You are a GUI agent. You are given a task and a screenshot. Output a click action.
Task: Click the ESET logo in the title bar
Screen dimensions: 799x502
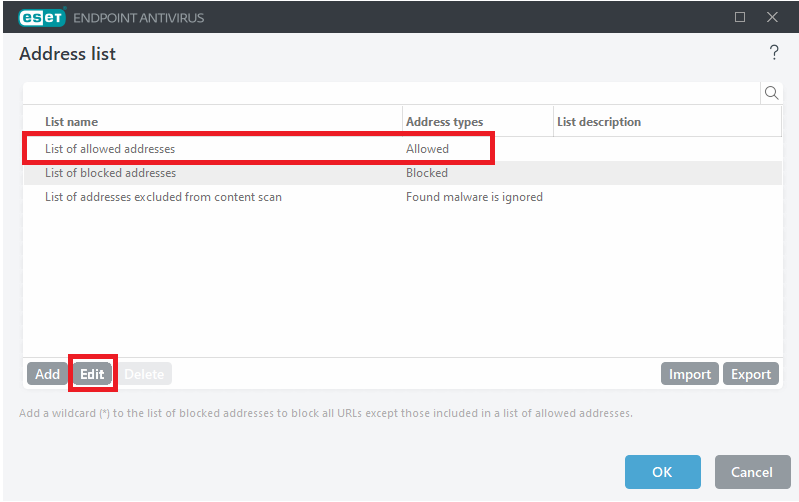click(41, 16)
